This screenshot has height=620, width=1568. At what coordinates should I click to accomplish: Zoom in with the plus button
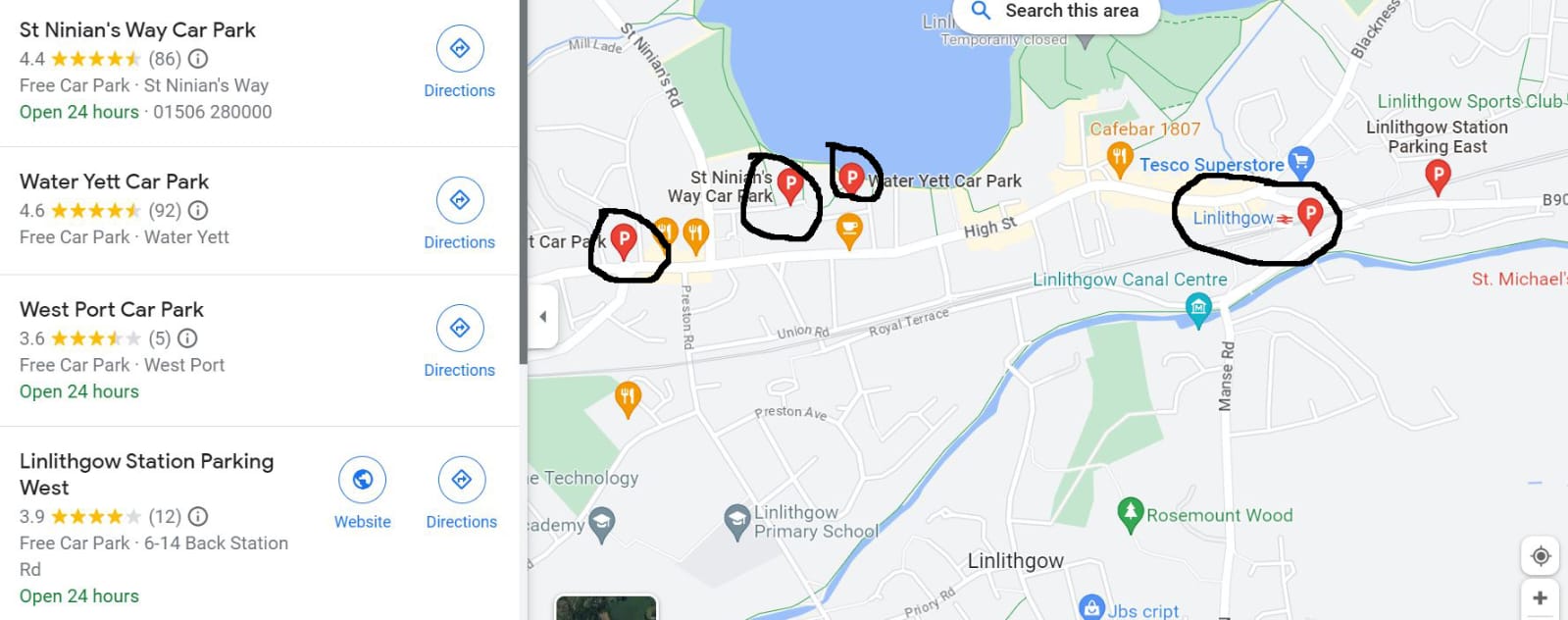click(1541, 597)
